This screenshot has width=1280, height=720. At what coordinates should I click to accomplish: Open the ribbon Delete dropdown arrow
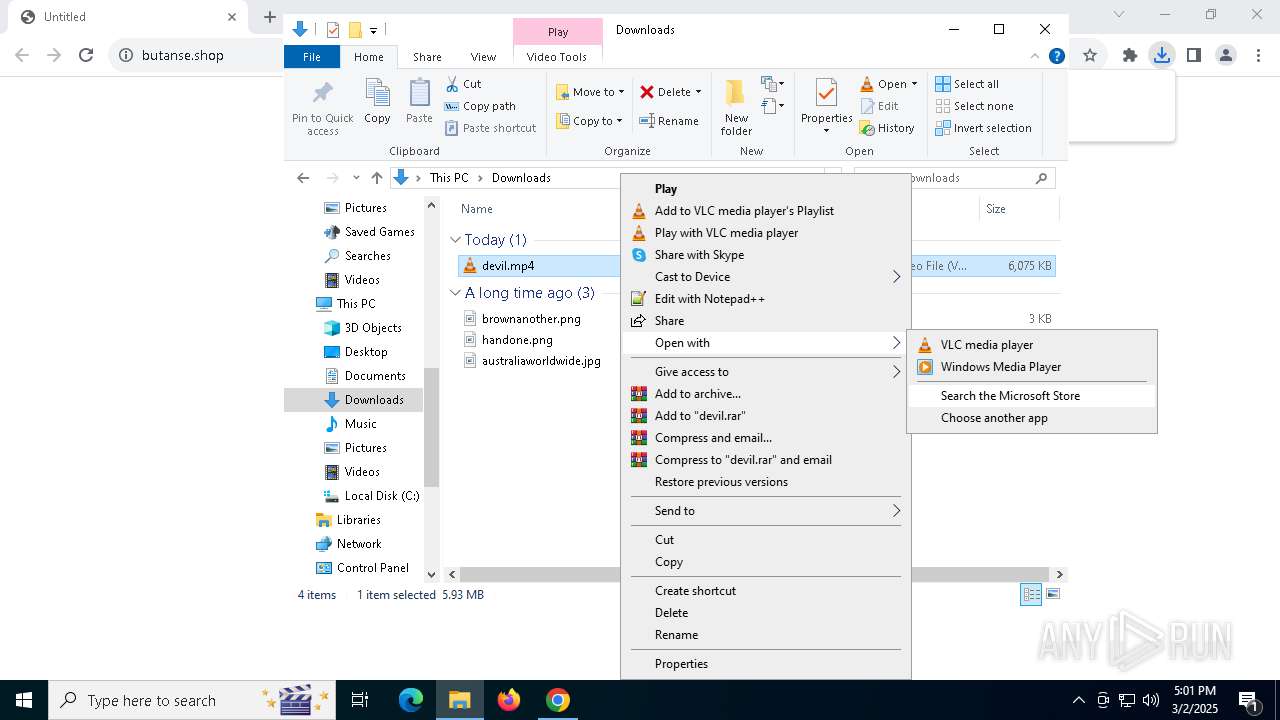[698, 92]
